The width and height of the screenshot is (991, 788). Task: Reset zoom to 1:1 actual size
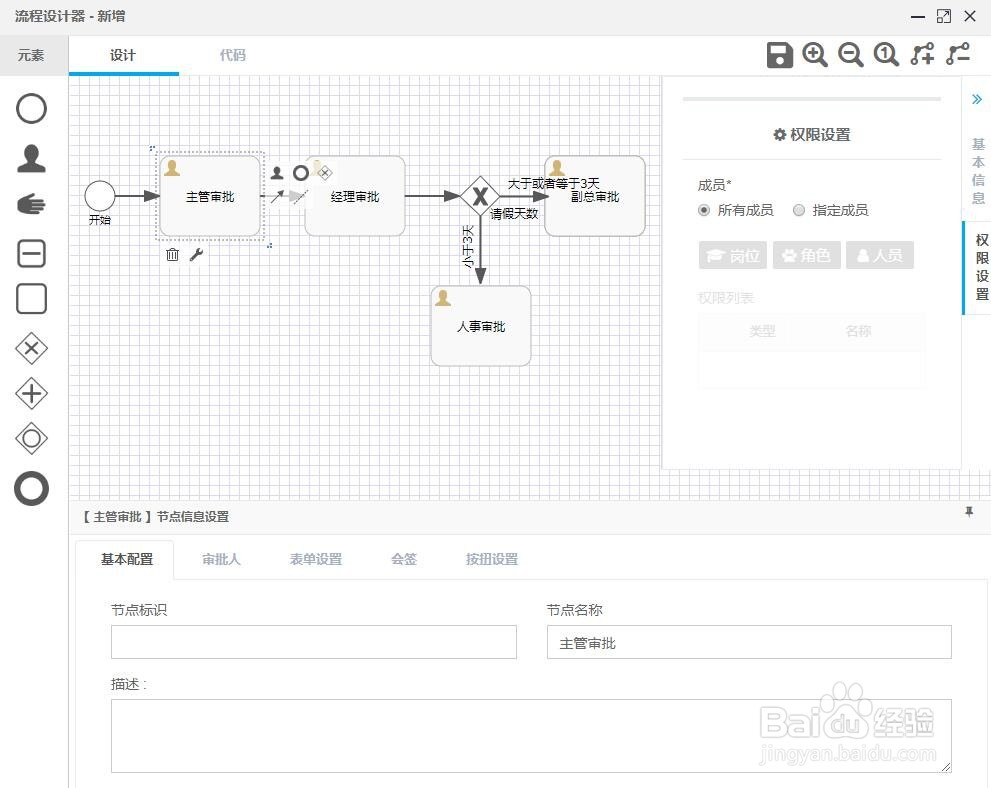coord(886,55)
